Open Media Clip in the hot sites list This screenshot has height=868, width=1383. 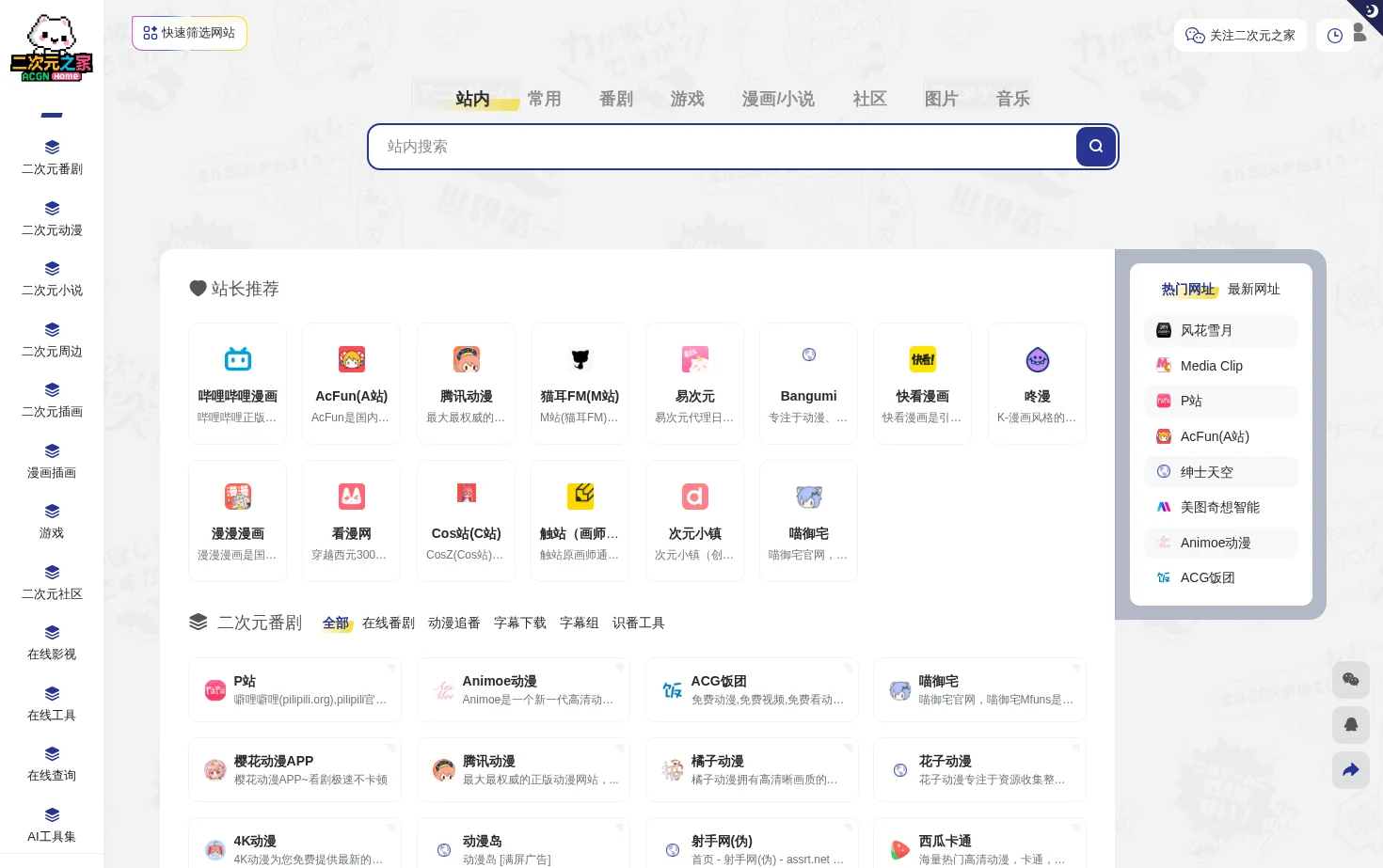coord(1221,366)
